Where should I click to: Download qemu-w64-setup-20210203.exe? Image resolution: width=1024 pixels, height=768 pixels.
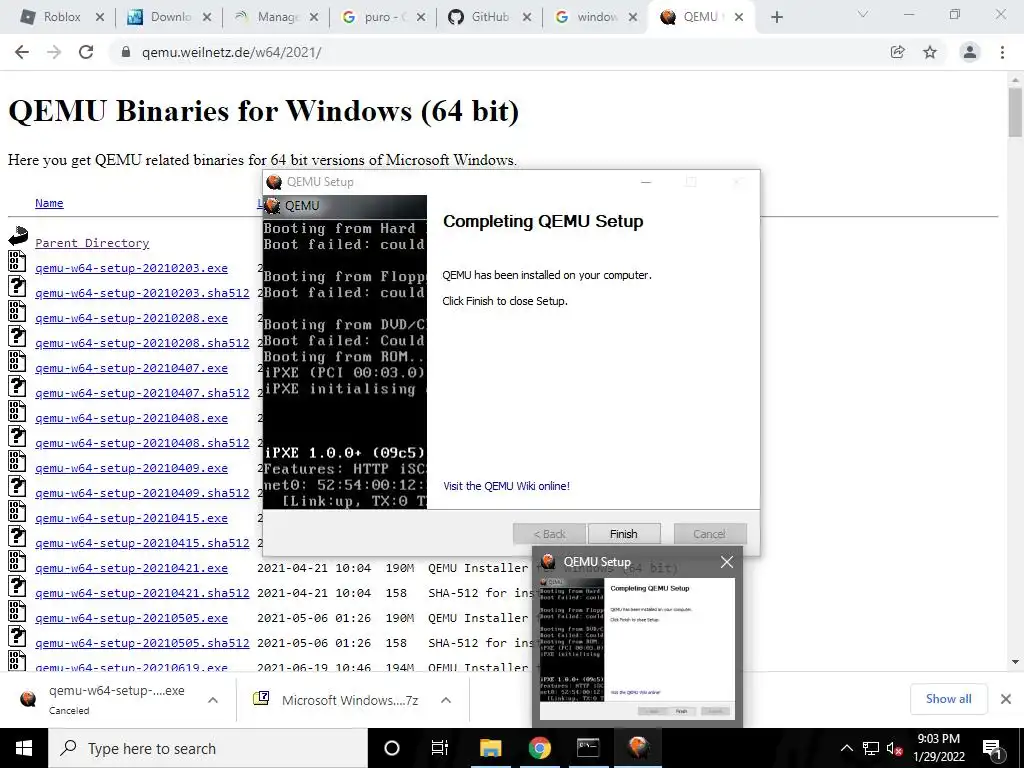point(131,268)
